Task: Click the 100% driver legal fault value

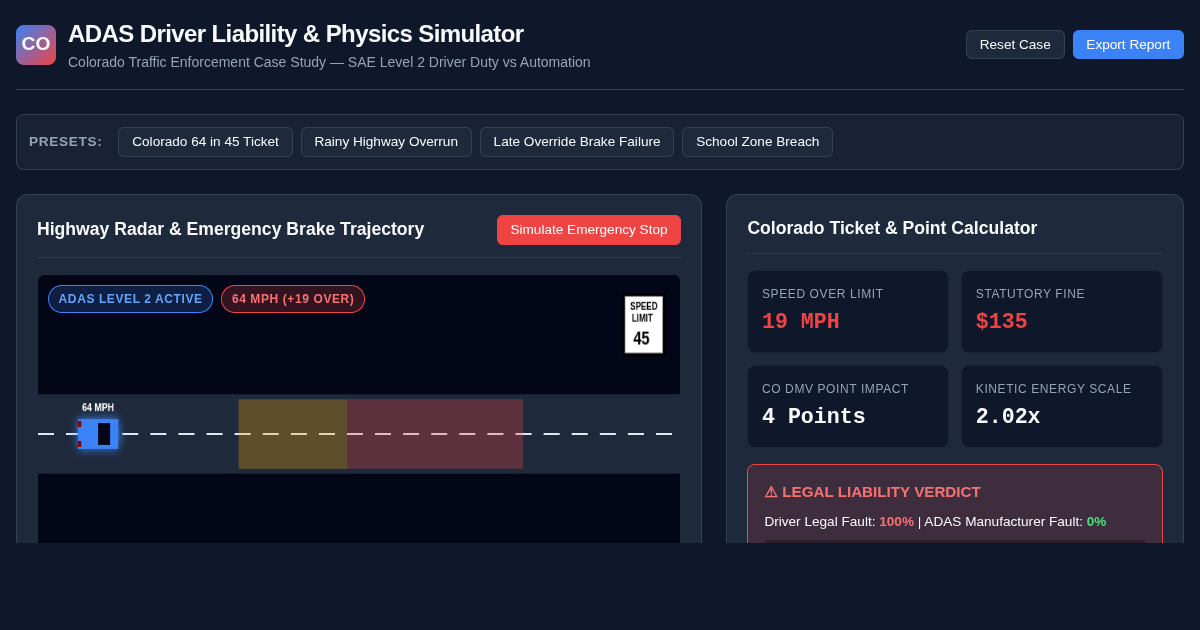Action: pyautogui.click(x=897, y=522)
